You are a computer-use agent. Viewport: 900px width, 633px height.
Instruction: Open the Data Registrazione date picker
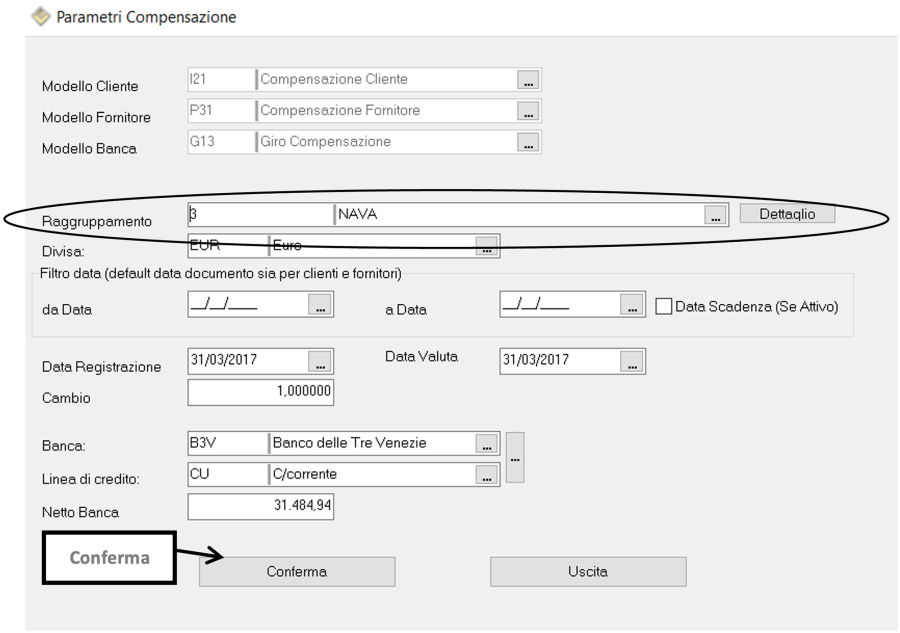[322, 361]
